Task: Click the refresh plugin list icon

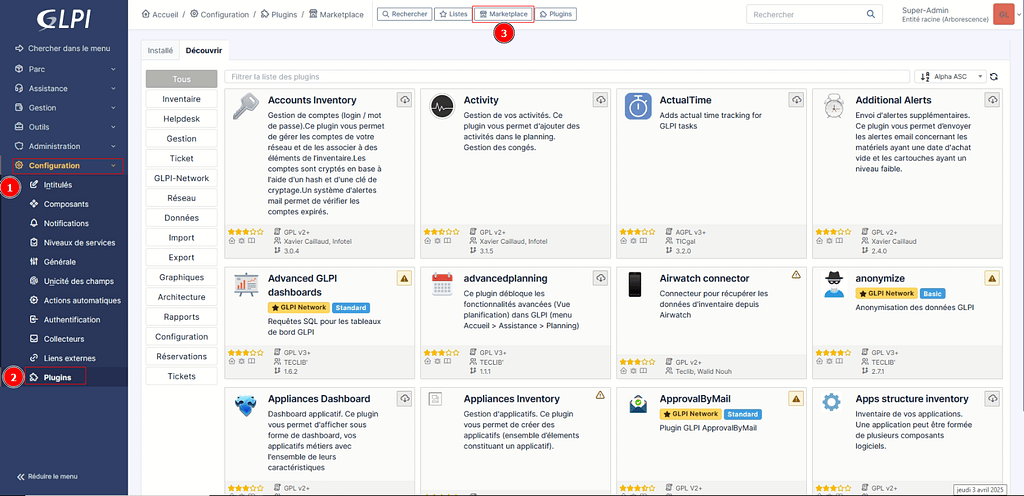Action: (x=994, y=76)
